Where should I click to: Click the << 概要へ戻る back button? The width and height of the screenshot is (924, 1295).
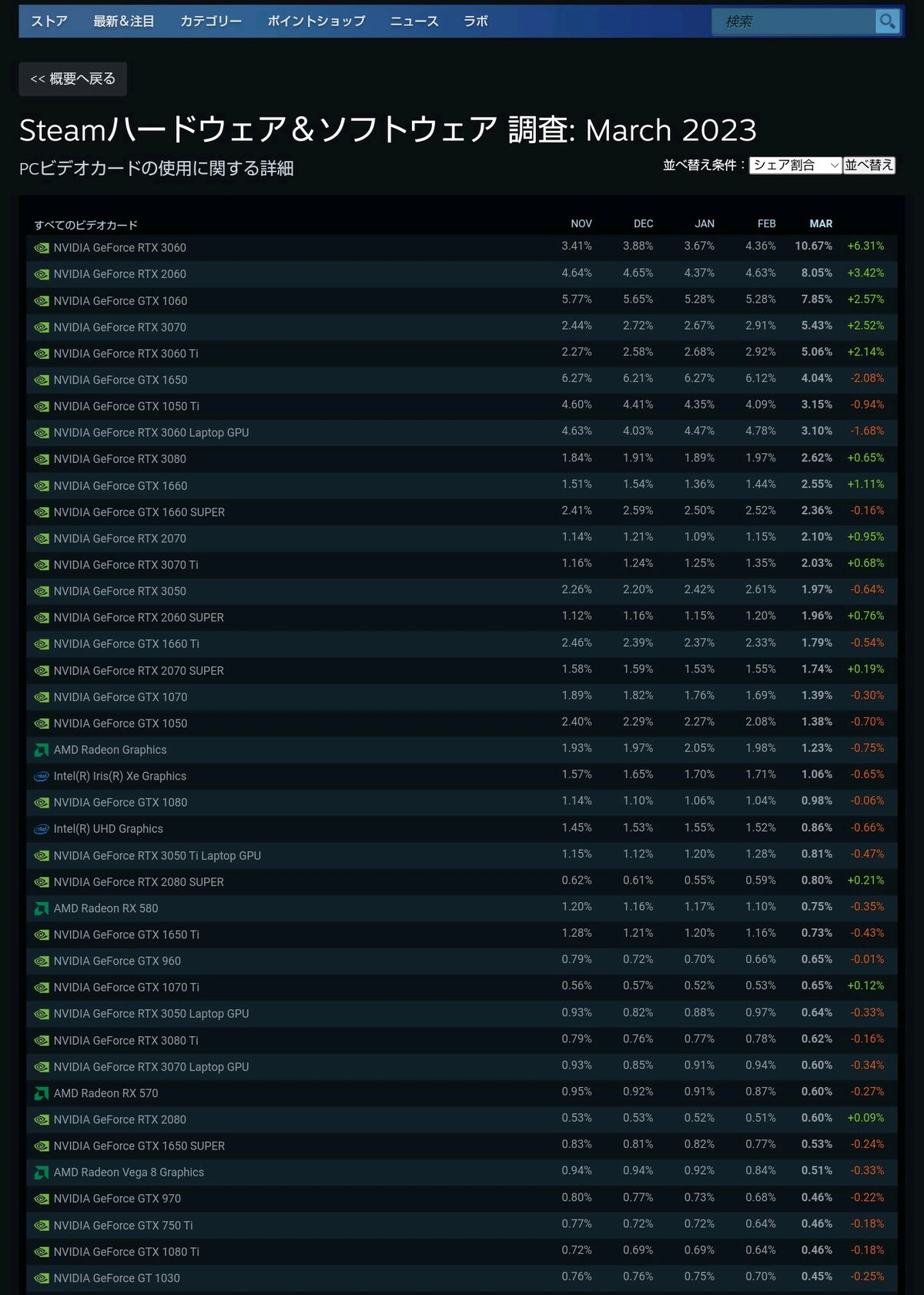point(73,79)
